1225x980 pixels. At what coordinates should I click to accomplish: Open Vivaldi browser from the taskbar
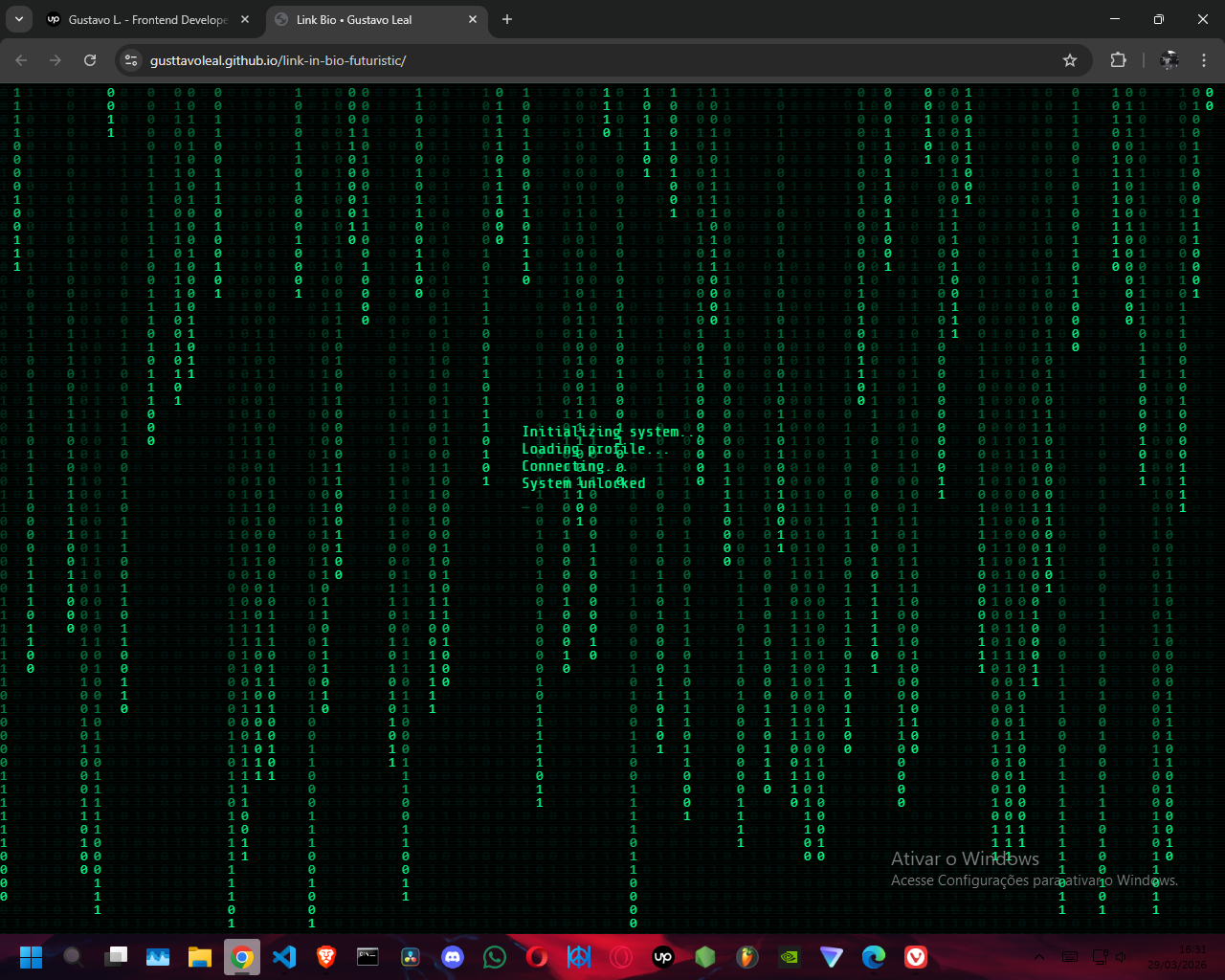916,956
